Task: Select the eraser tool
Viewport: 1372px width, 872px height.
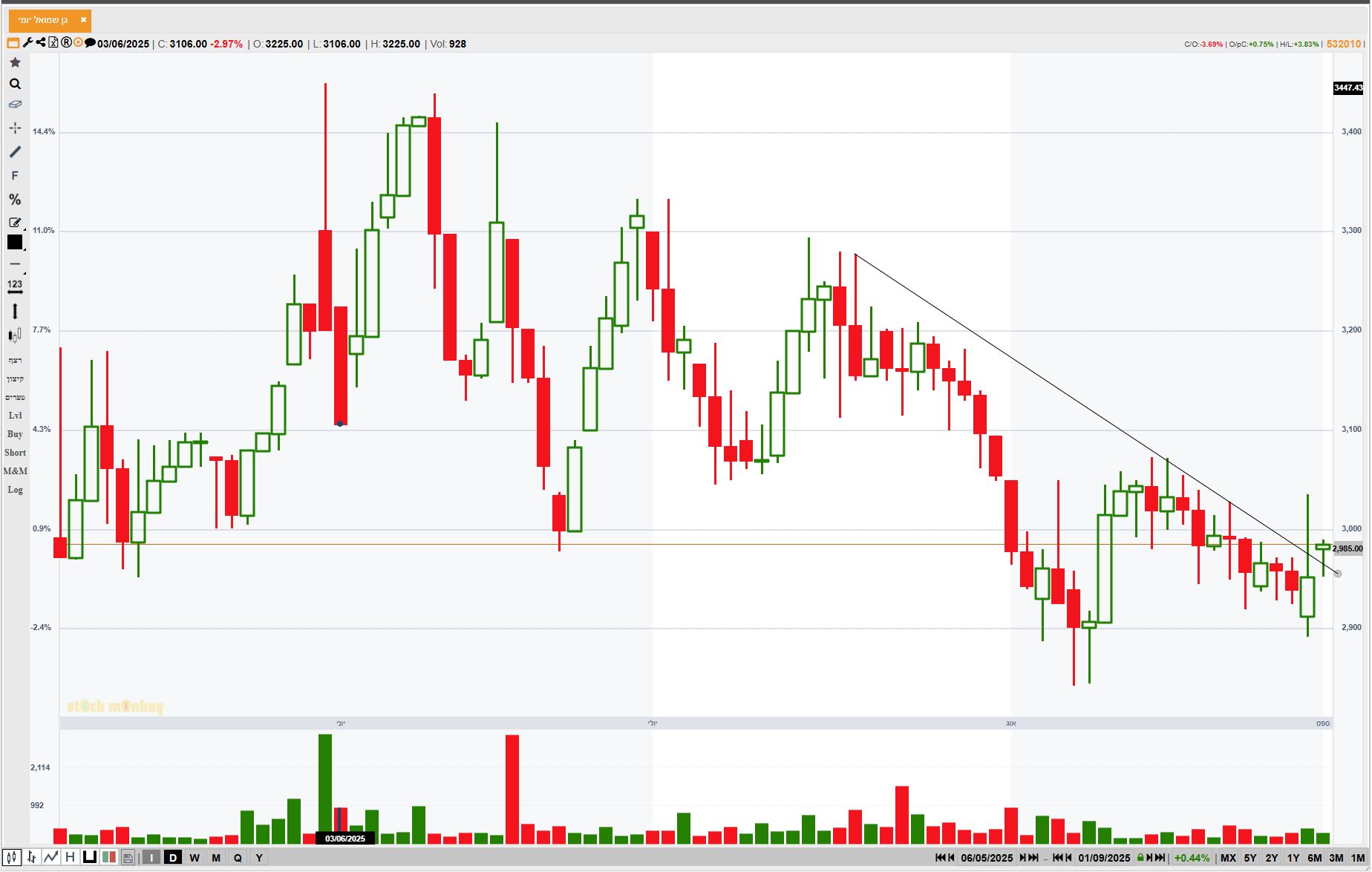Action: tap(15, 105)
